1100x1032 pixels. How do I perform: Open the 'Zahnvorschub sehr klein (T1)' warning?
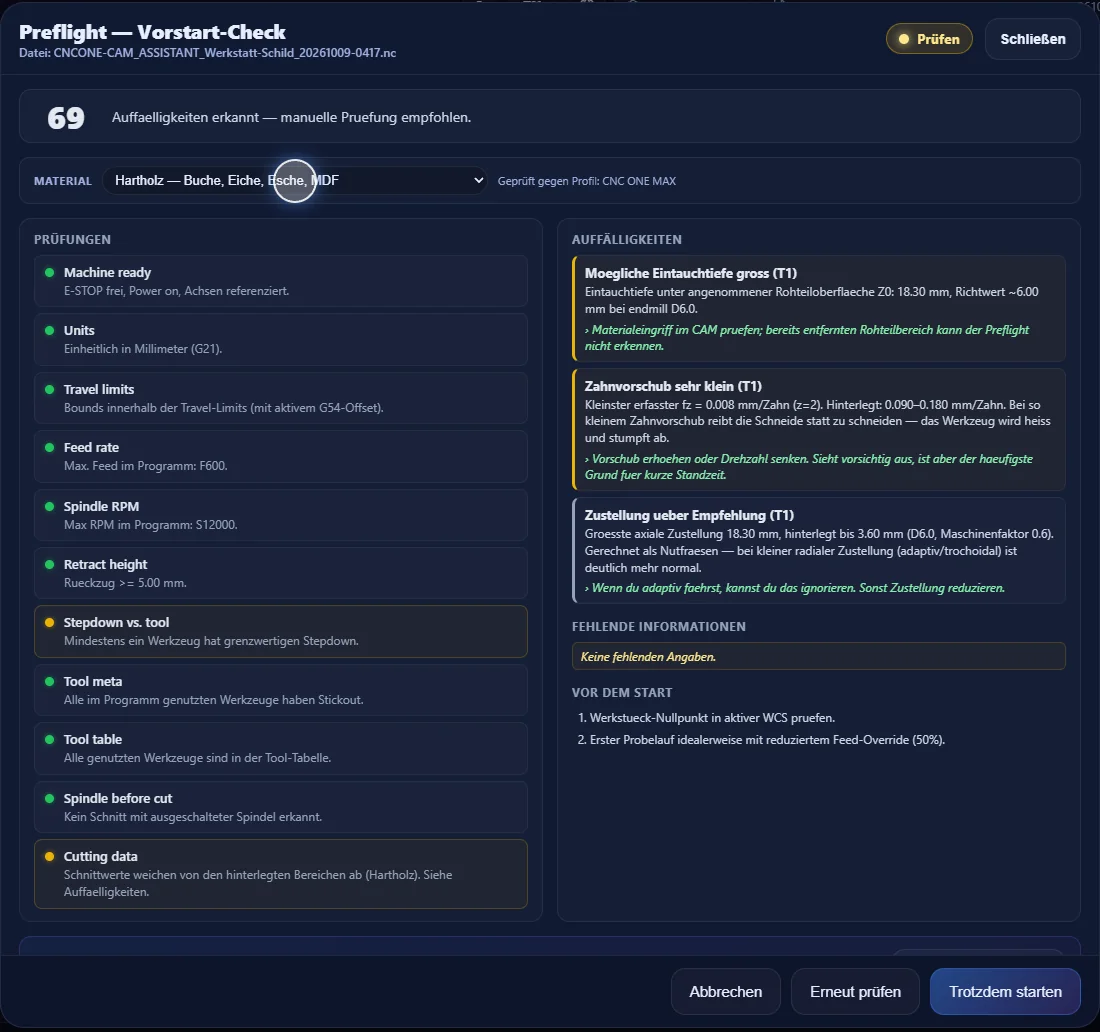(x=819, y=429)
